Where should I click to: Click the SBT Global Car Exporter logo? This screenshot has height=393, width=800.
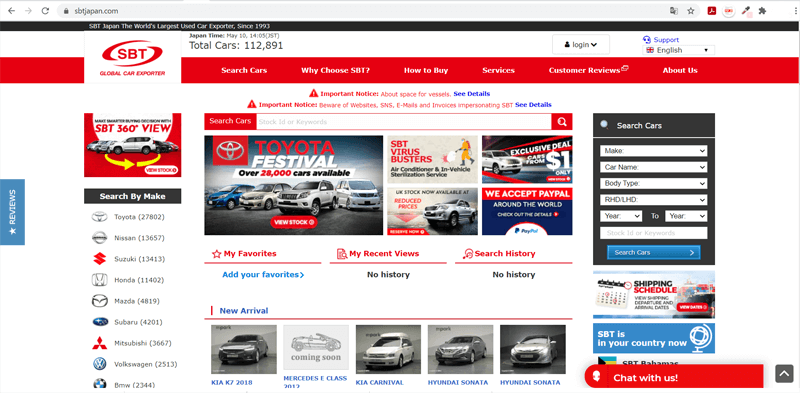133,58
